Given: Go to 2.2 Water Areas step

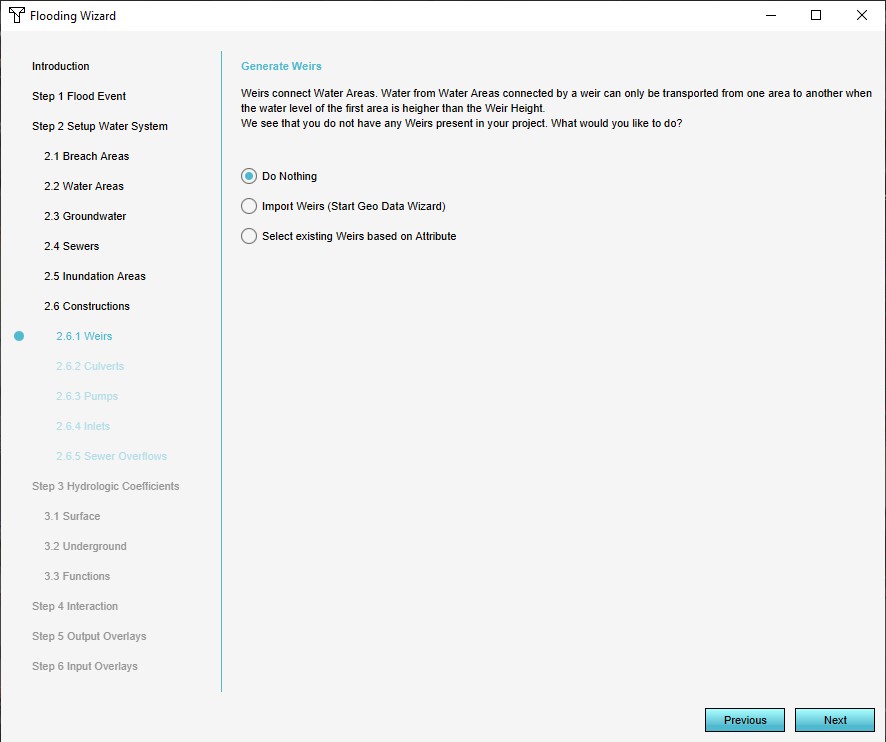Looking at the screenshot, I should click(83, 186).
